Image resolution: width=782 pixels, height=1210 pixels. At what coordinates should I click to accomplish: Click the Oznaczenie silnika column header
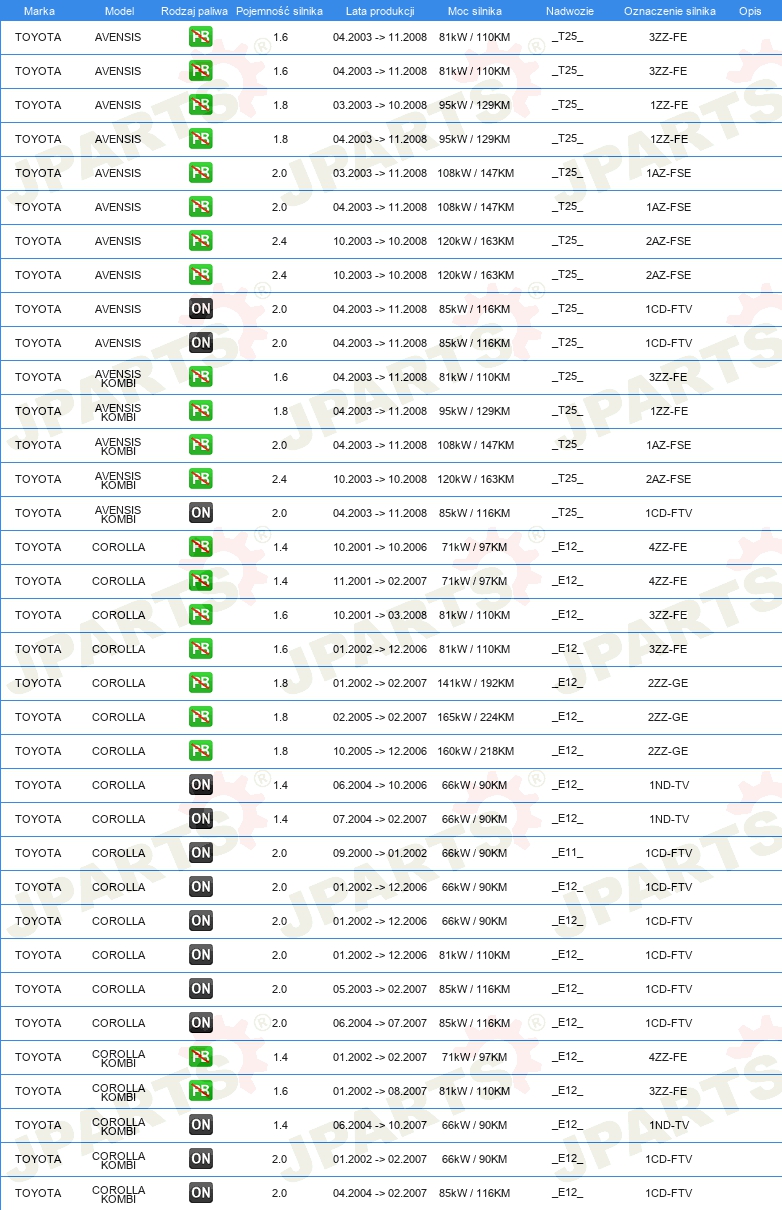(669, 11)
